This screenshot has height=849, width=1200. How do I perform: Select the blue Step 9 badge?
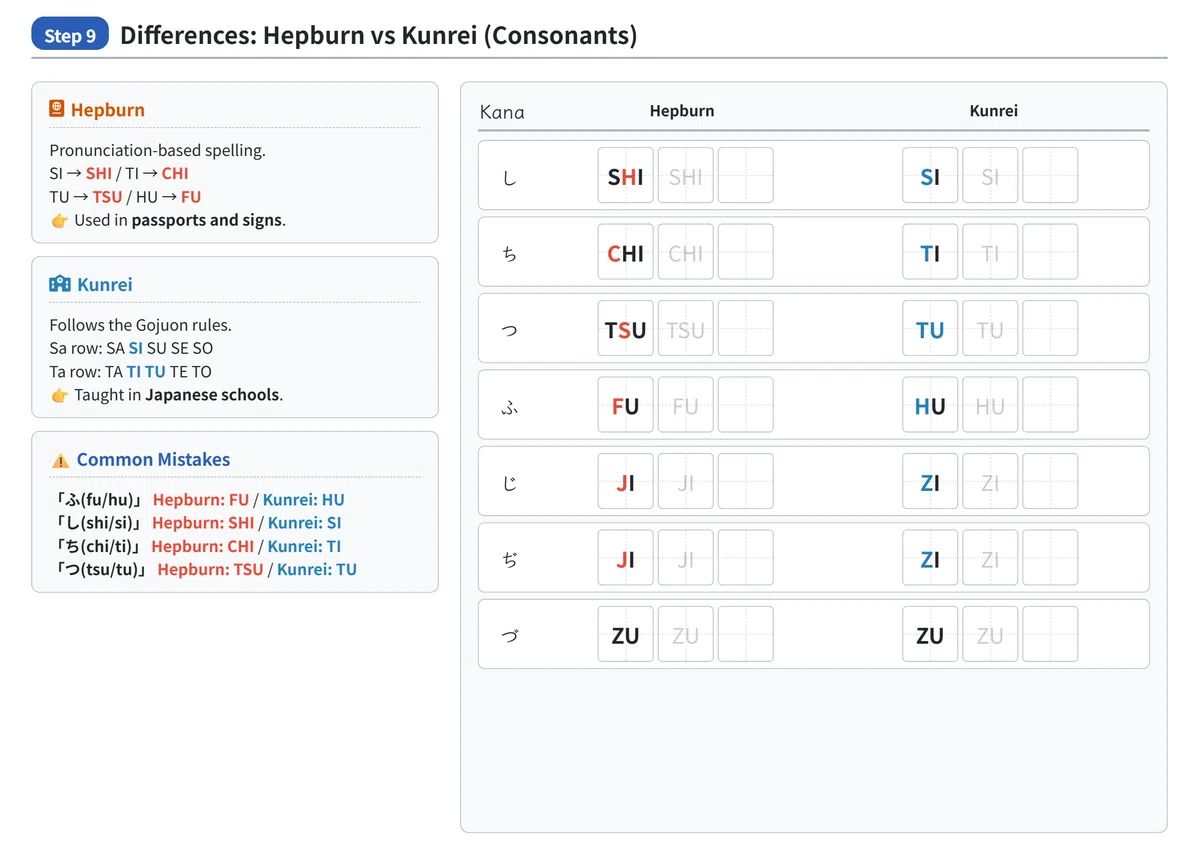pyautogui.click(x=70, y=36)
